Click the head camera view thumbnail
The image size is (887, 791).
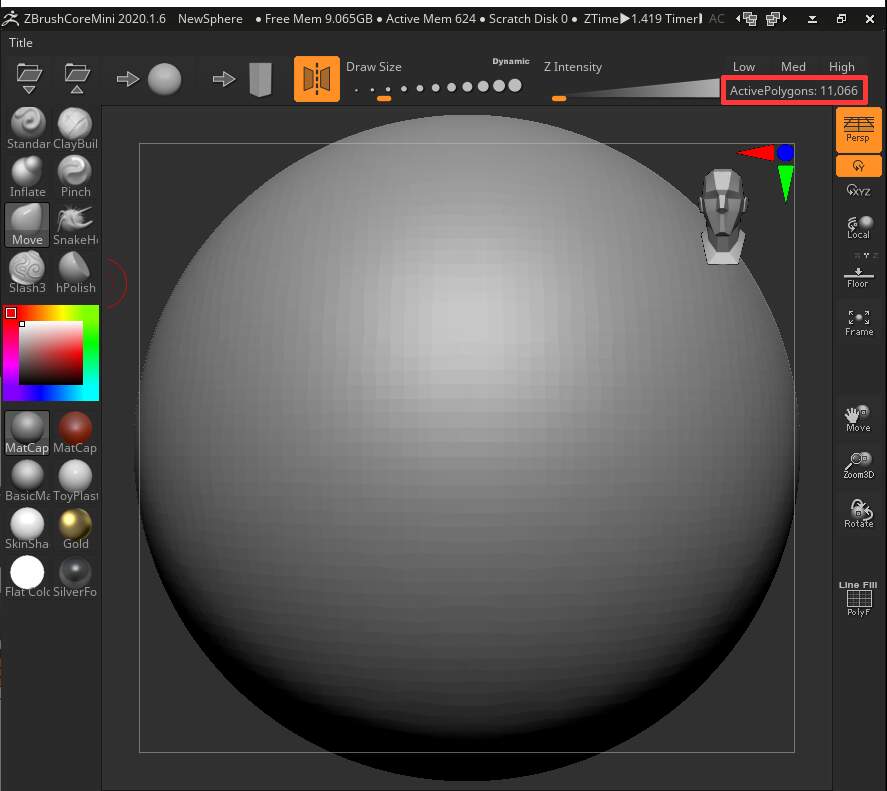click(x=723, y=216)
